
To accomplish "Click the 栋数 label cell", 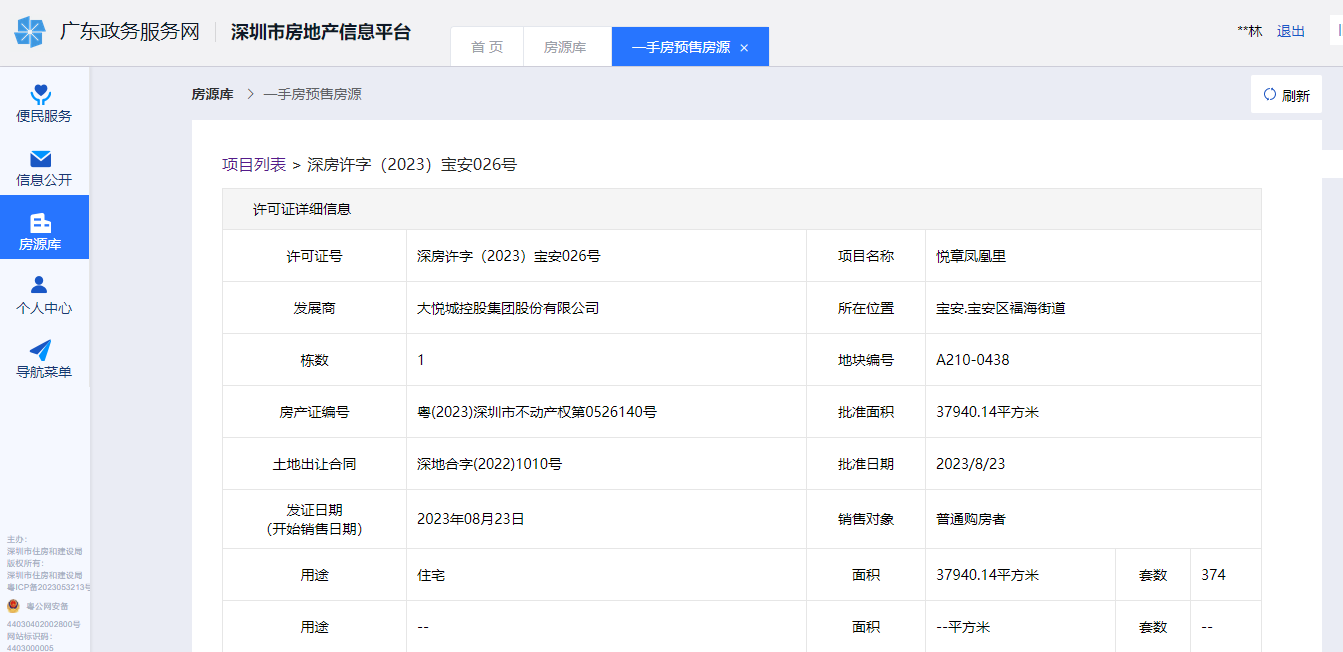I will pyautogui.click(x=314, y=360).
